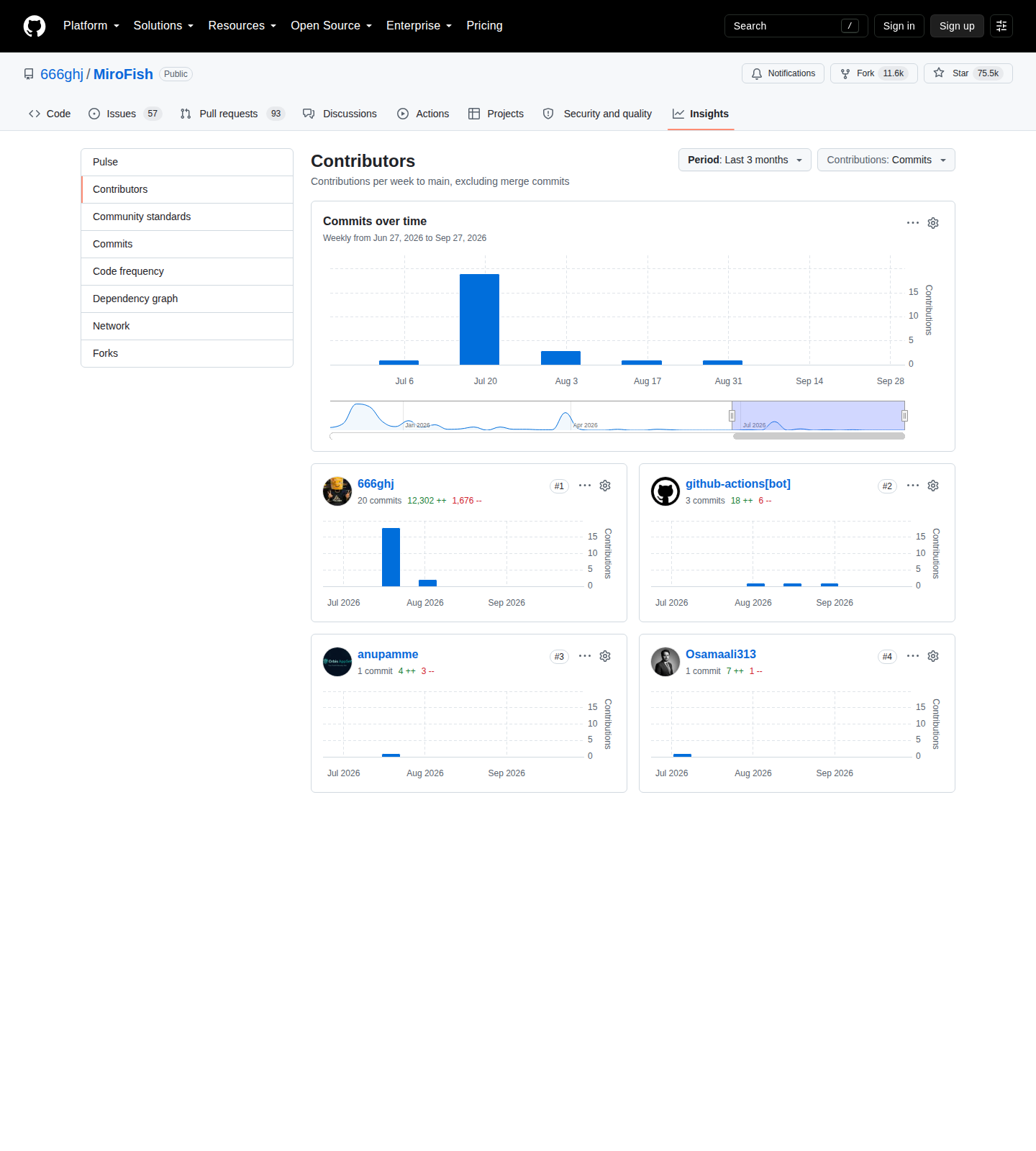
Task: Click the left handle of timeline range selector
Action: tap(732, 416)
